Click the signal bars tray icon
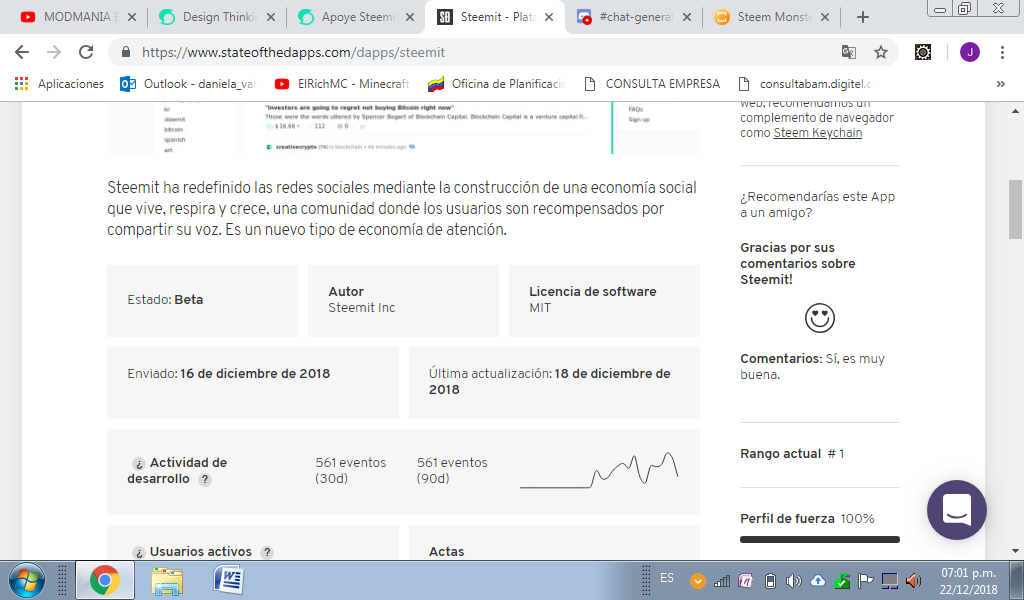This screenshot has height=600, width=1024. coord(722,580)
